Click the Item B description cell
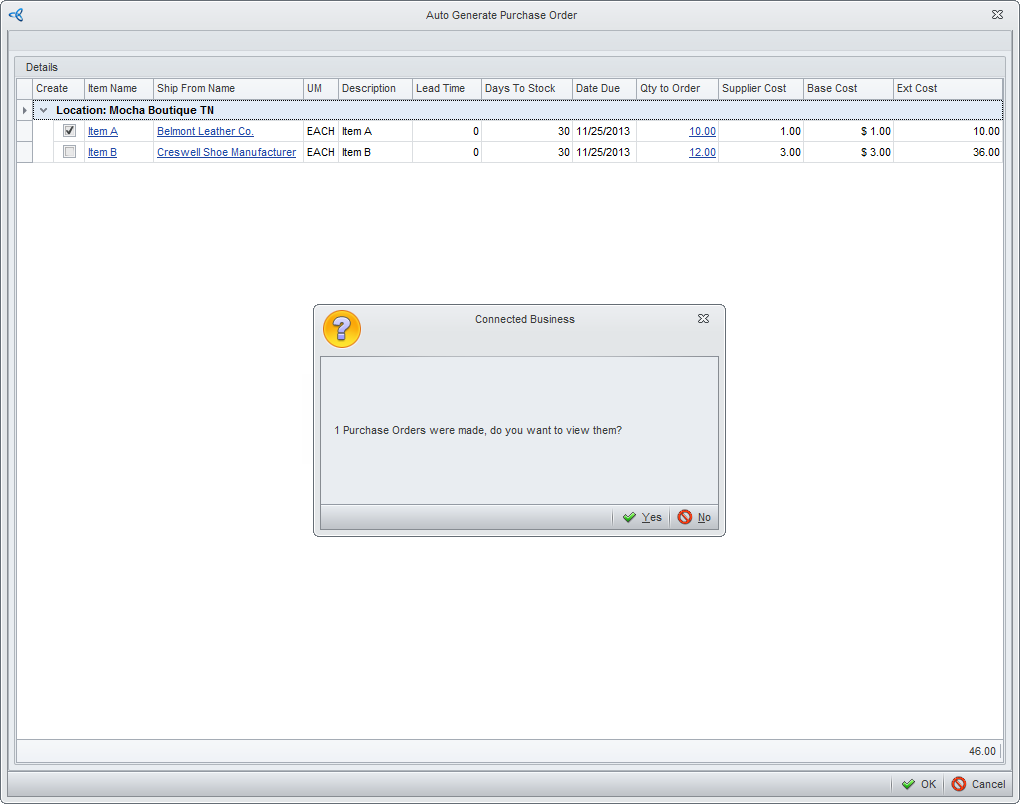1020x804 pixels. 375,152
